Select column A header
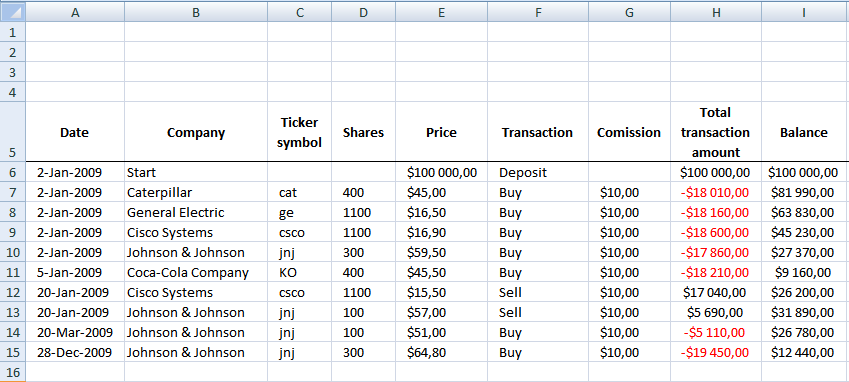The width and height of the screenshot is (849, 382). pyautogui.click(x=75, y=12)
